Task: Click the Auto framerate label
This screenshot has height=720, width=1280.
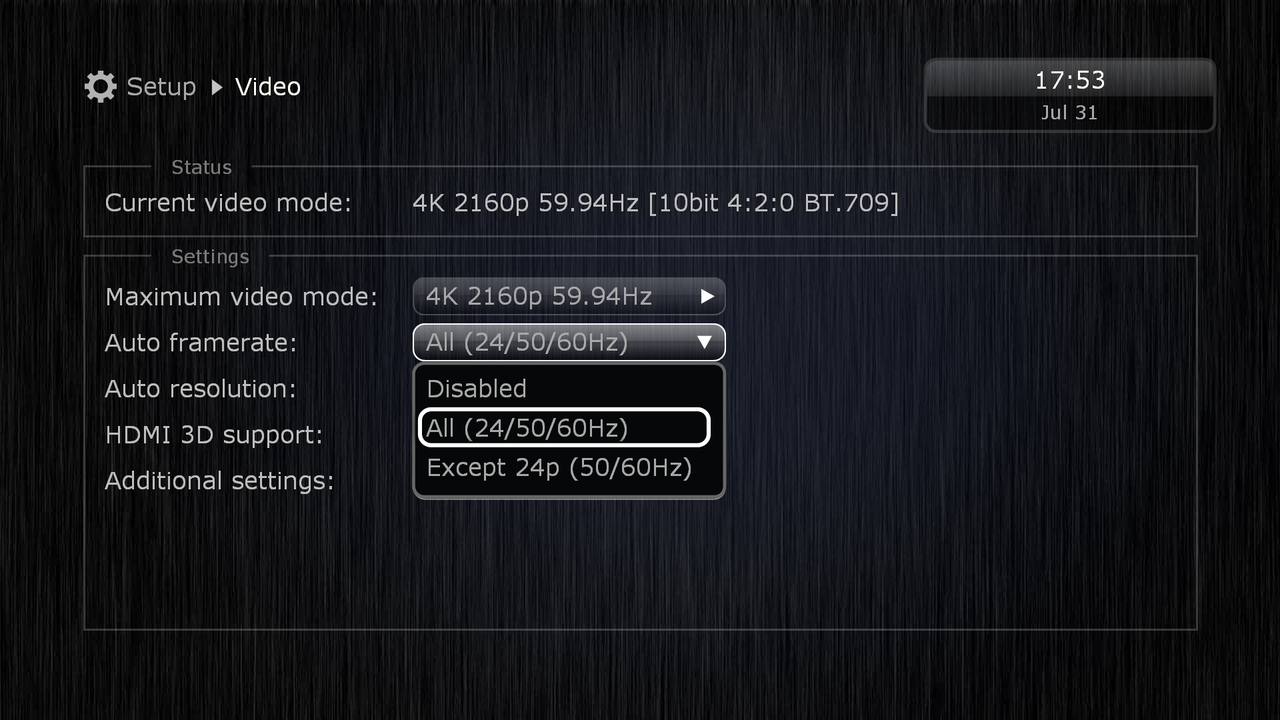Action: [201, 342]
